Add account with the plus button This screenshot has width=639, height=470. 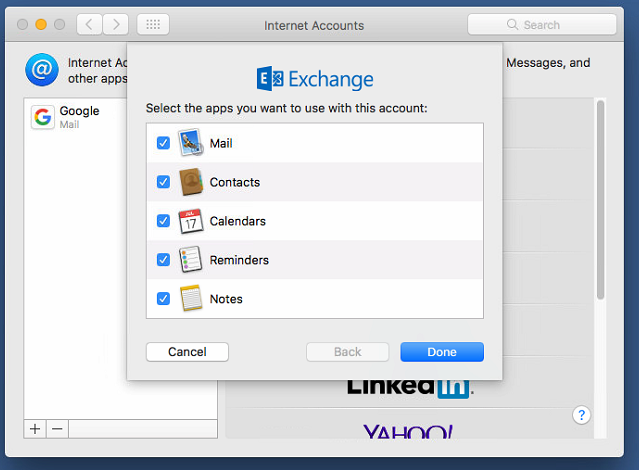(35, 429)
